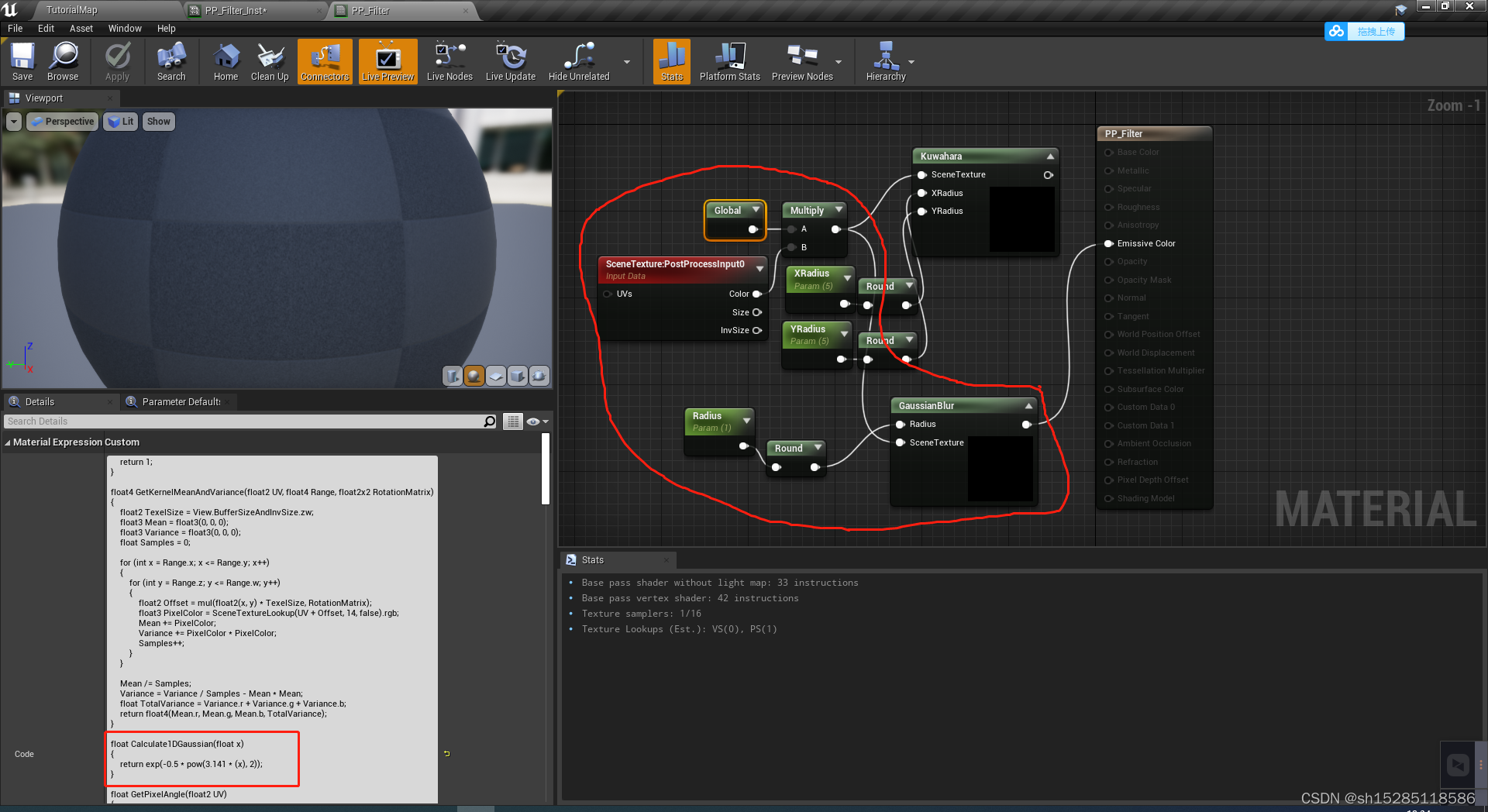
Task: Open the Window menu
Action: (x=125, y=29)
